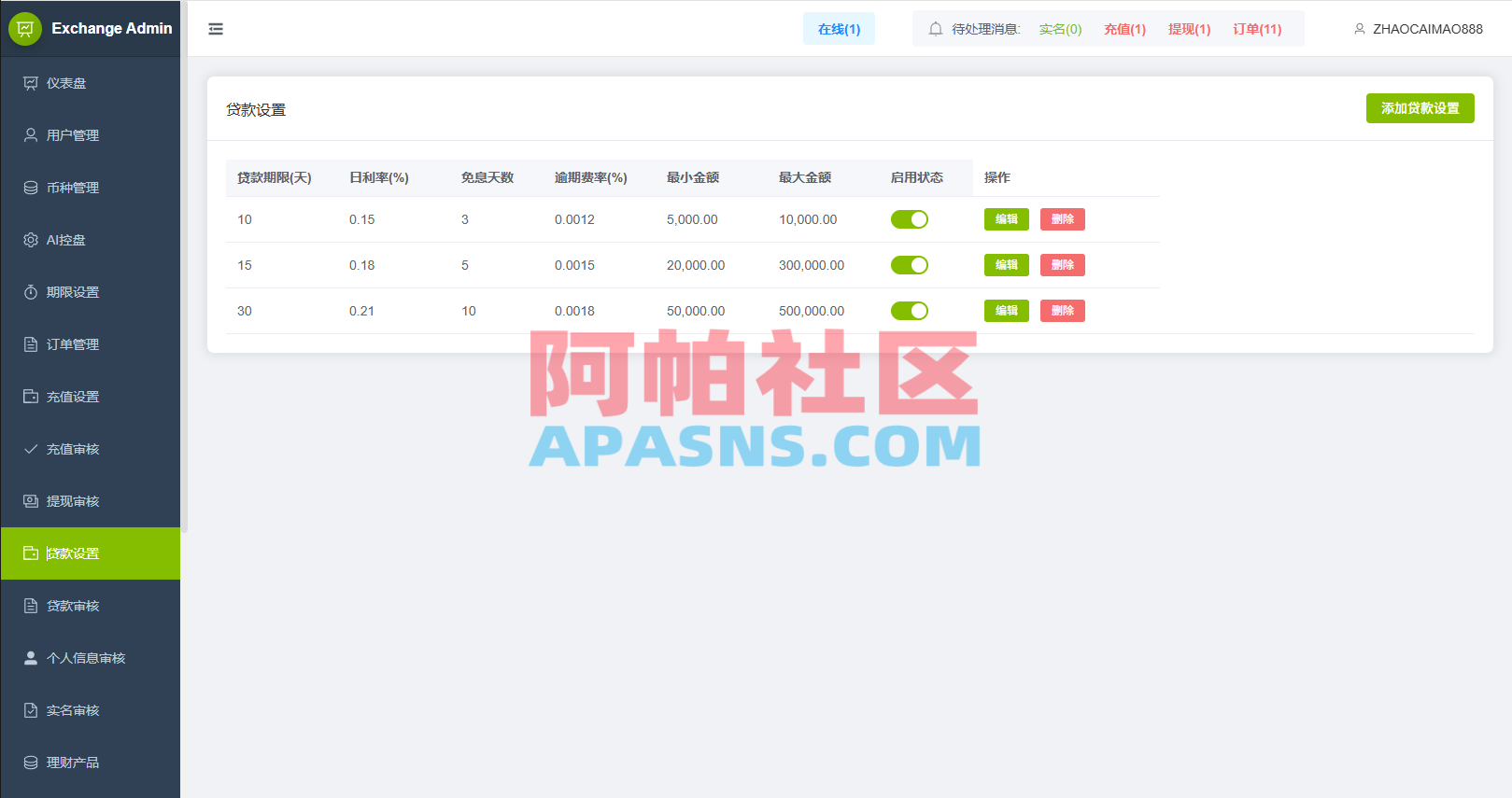Click the 订单管理 document icon
1512x798 pixels.
[x=31, y=344]
